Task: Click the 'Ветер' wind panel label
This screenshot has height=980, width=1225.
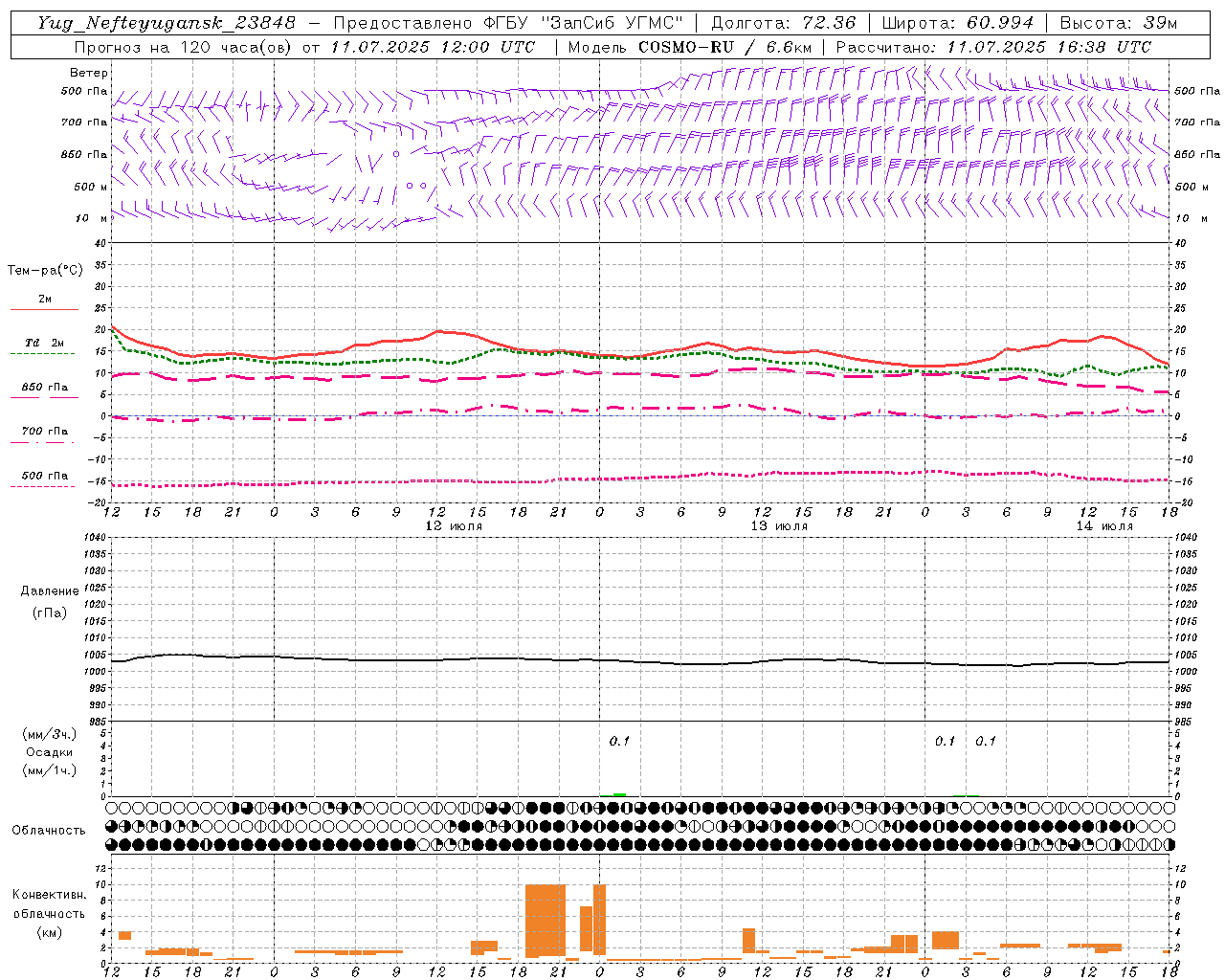Action: pos(89,73)
